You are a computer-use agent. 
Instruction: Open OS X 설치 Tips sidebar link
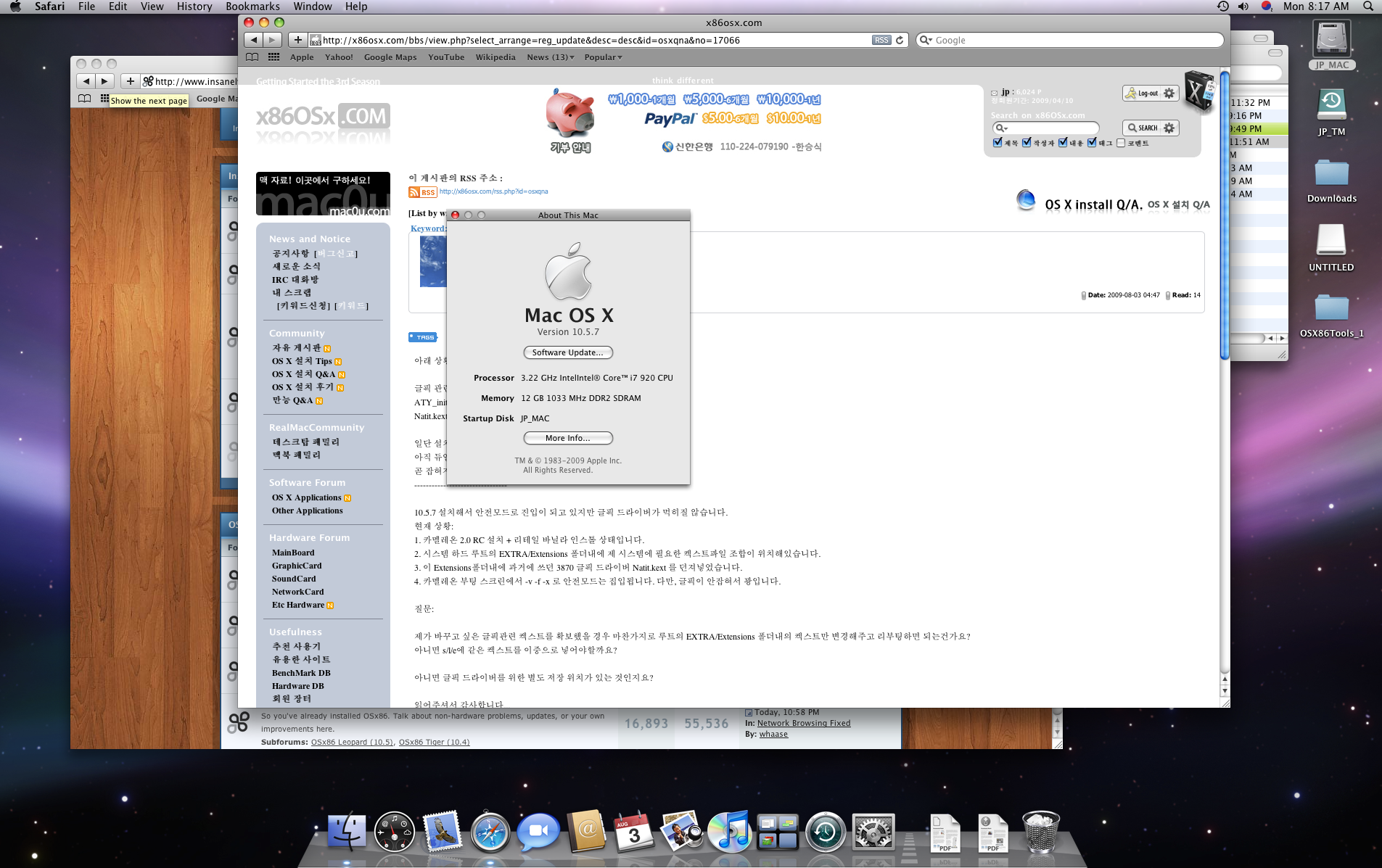click(x=302, y=361)
